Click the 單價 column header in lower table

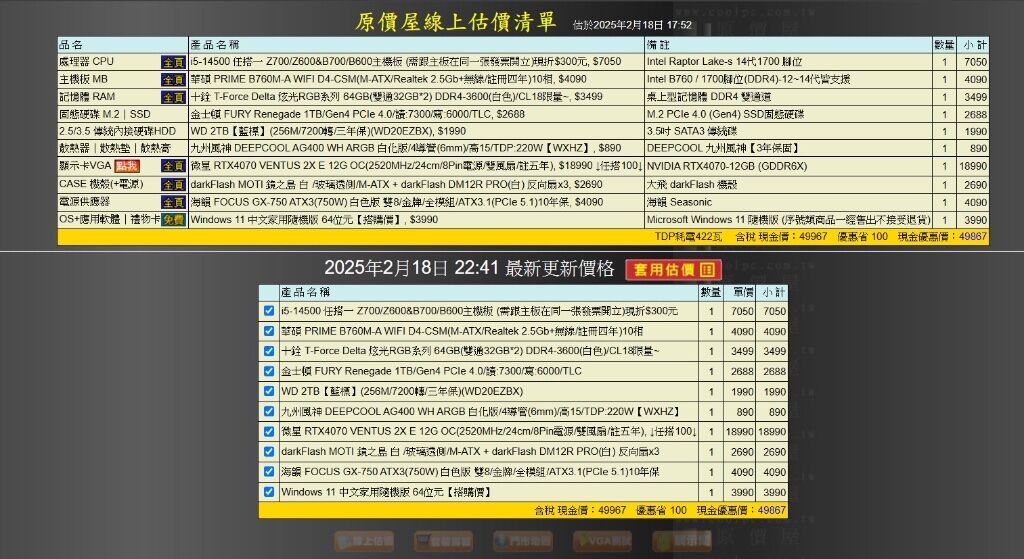pos(743,292)
